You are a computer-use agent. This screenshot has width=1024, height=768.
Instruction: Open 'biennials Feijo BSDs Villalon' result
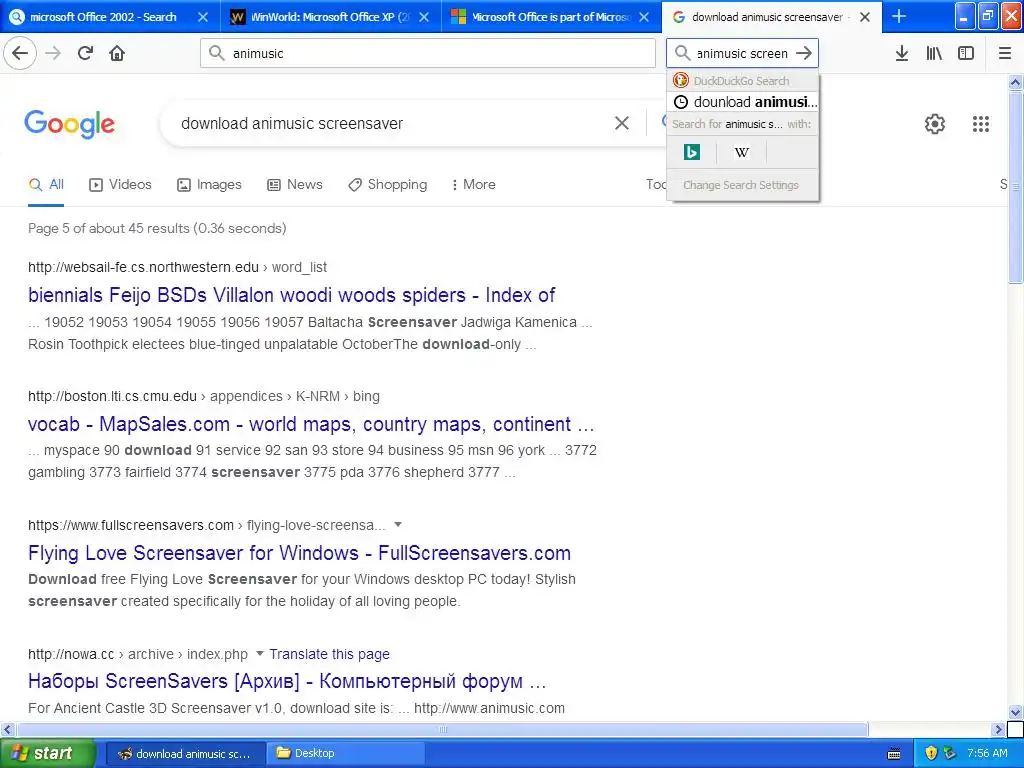[291, 295]
